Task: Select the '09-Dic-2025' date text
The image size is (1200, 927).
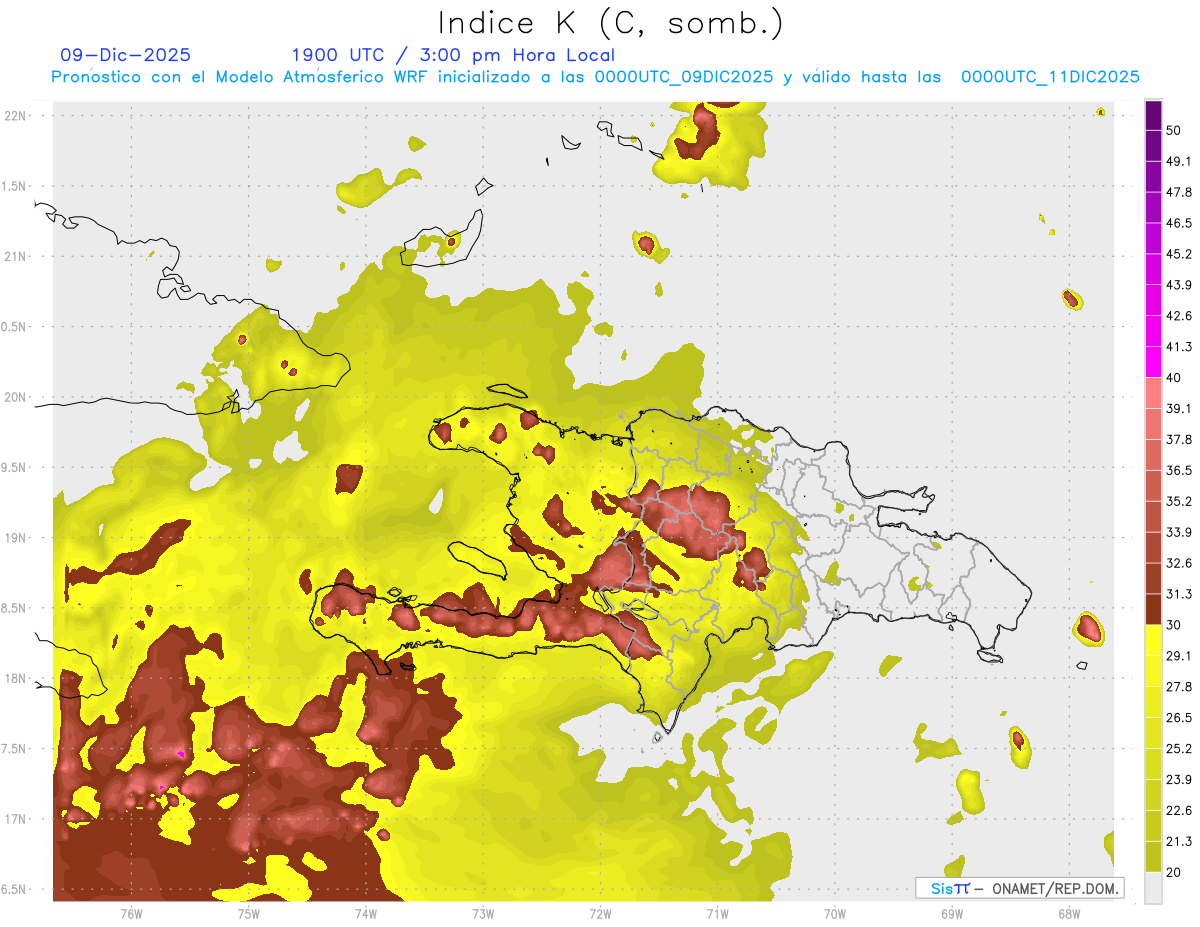Action: 125,55
